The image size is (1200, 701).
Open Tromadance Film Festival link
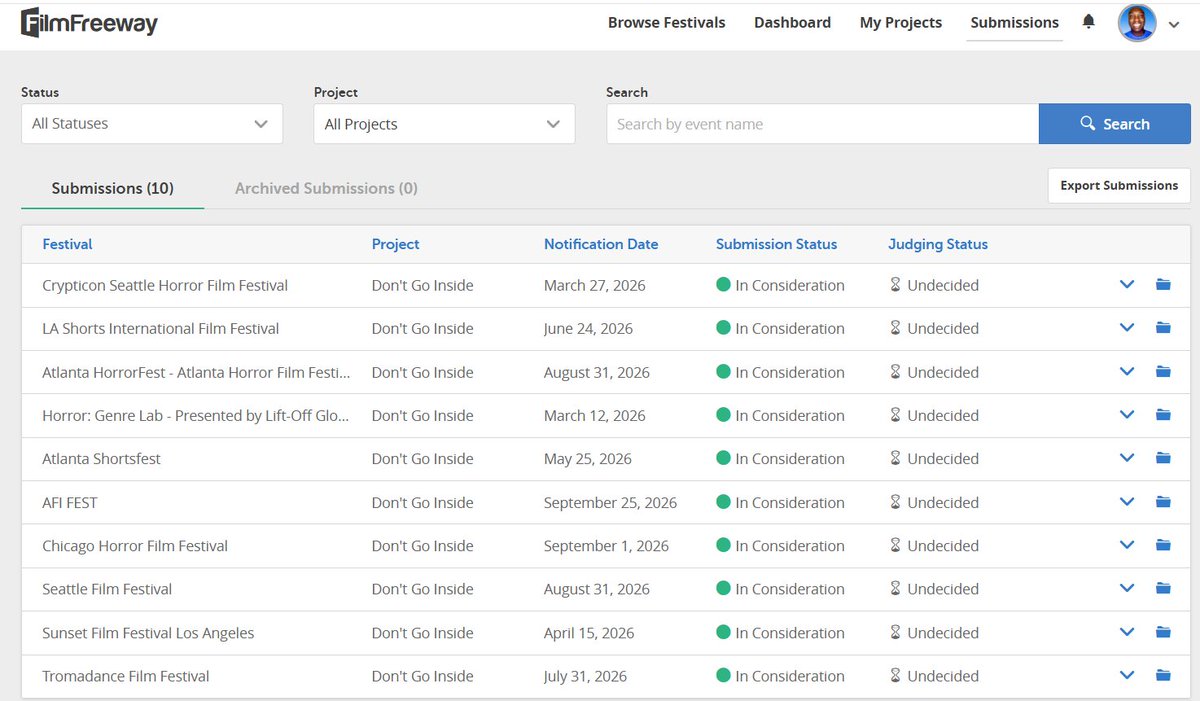pos(126,676)
